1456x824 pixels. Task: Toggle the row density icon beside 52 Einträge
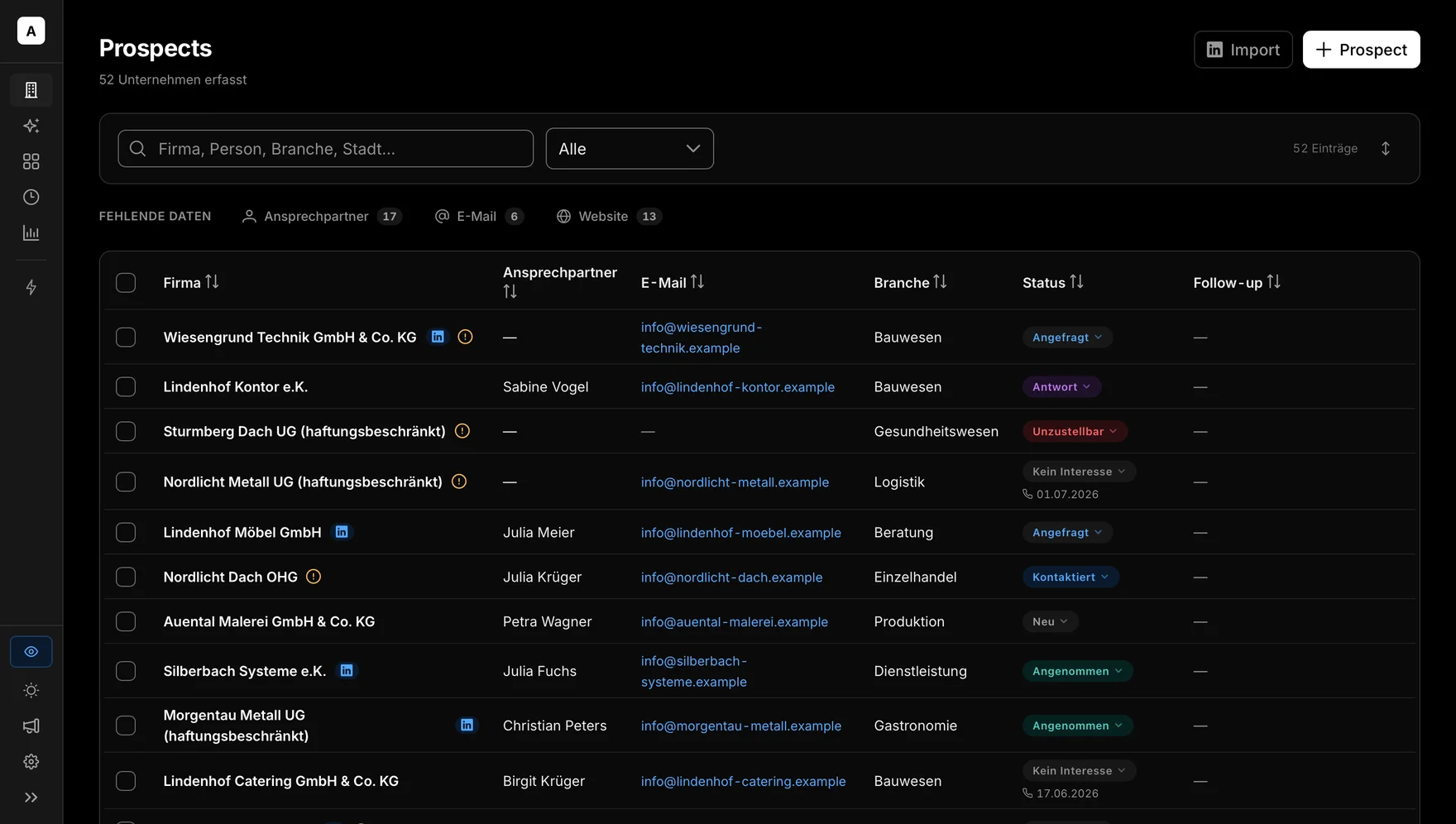(1386, 148)
